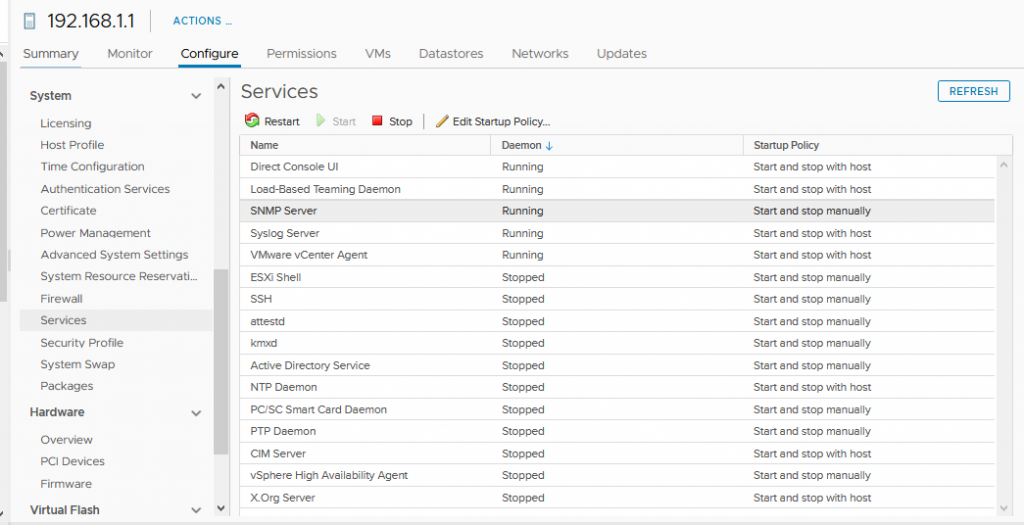Sort by Daemon column arrow

click(549, 146)
